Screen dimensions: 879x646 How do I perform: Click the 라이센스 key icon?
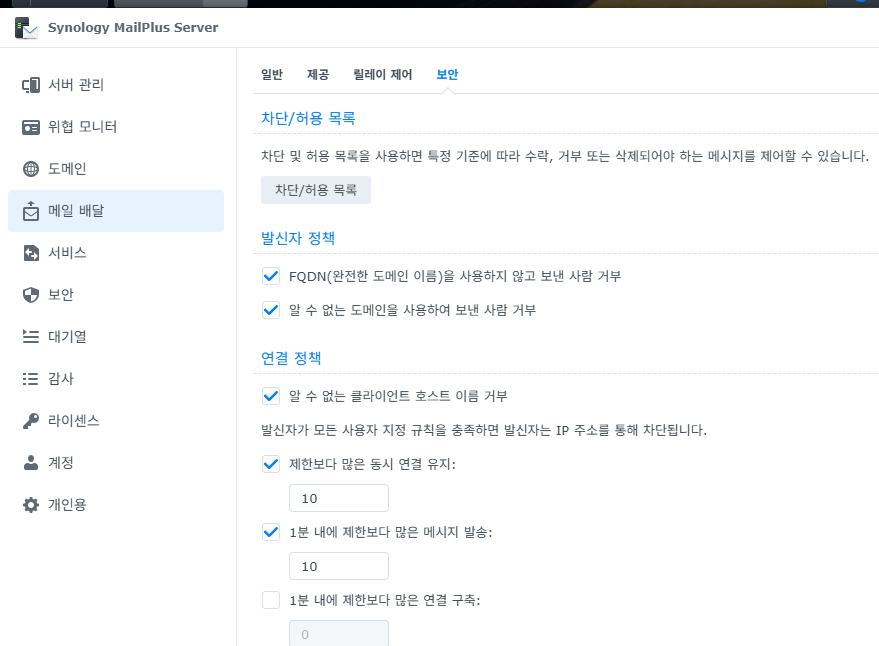tap(31, 421)
